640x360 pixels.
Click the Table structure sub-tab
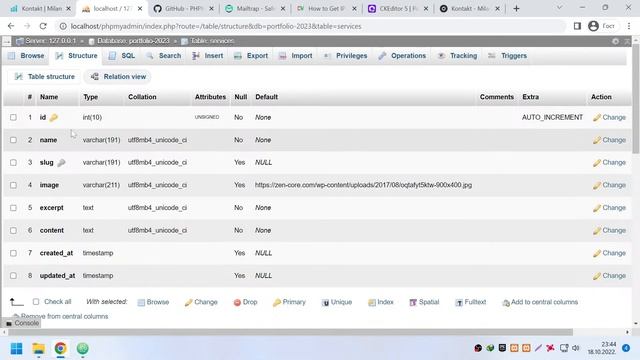44,77
